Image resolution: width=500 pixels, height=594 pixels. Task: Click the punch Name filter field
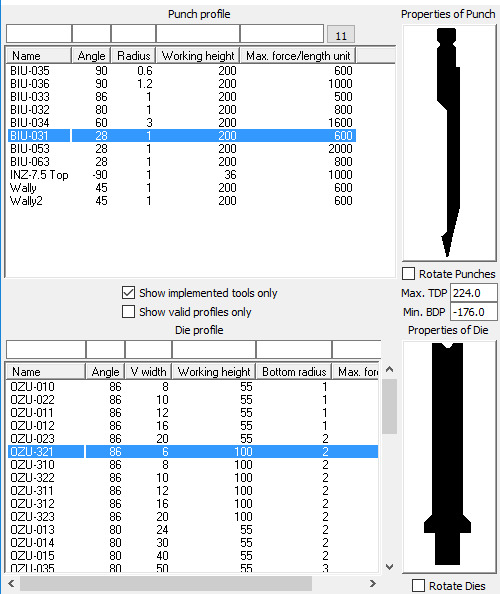tap(39, 34)
